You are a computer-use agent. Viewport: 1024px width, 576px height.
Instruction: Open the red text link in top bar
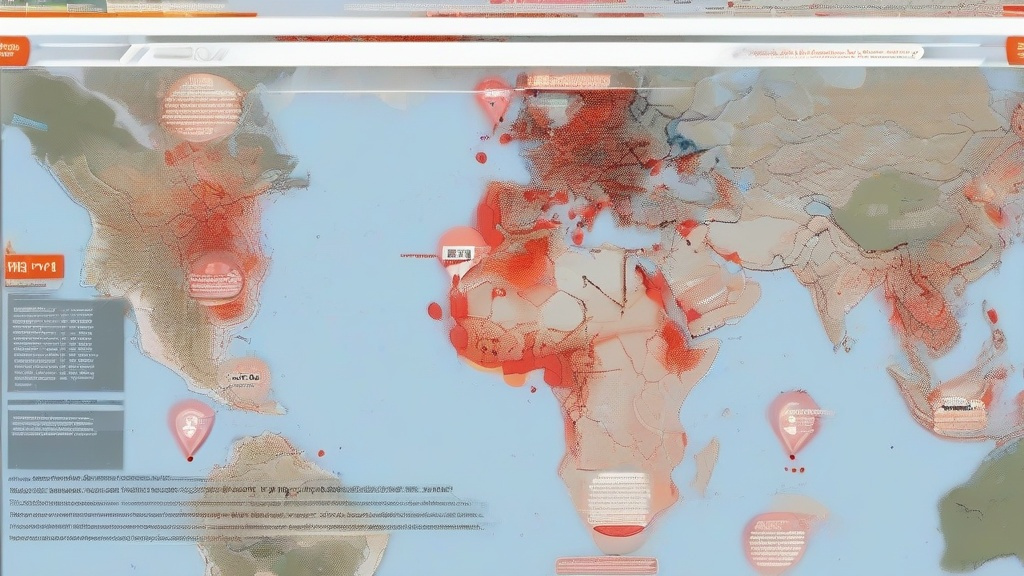[830, 51]
